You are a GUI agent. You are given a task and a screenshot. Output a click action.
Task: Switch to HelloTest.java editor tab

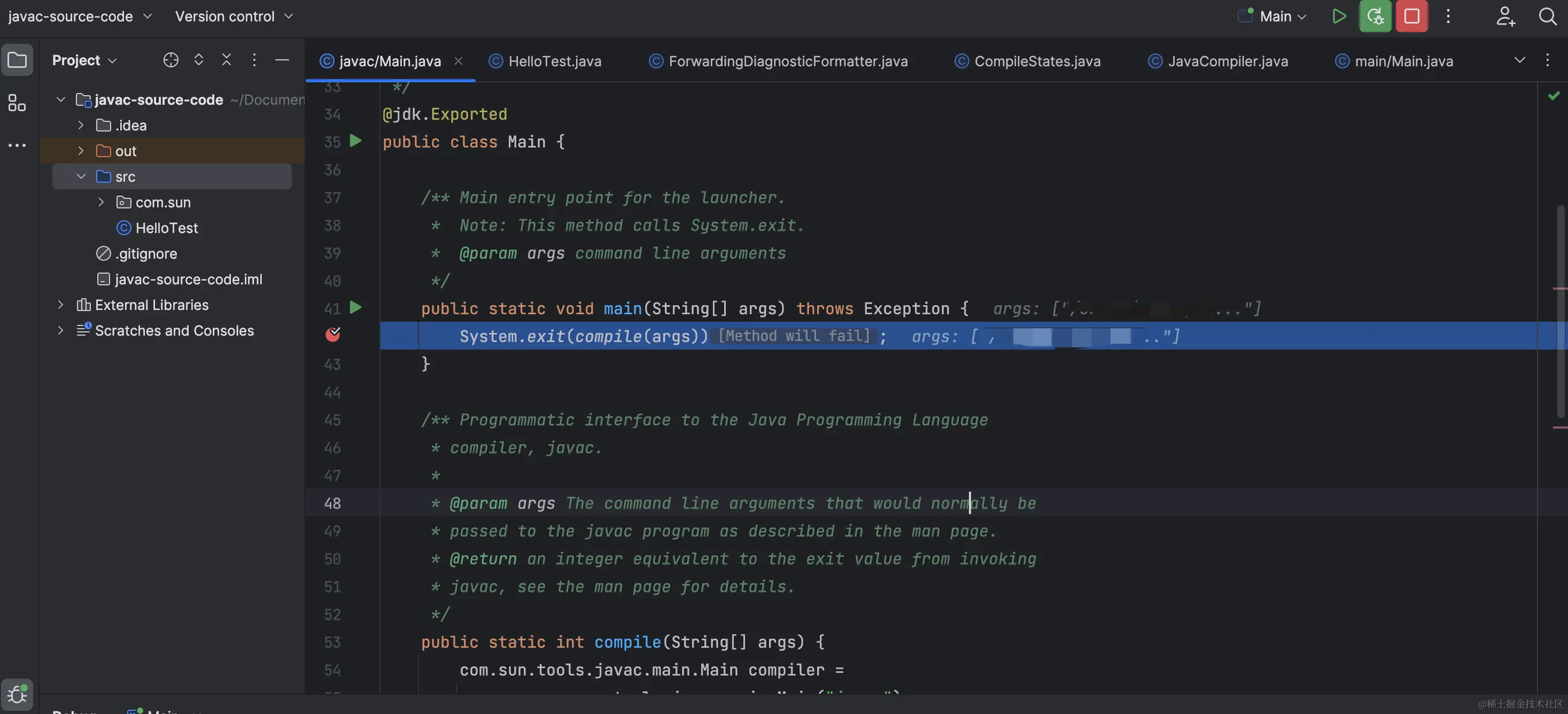[x=554, y=61]
